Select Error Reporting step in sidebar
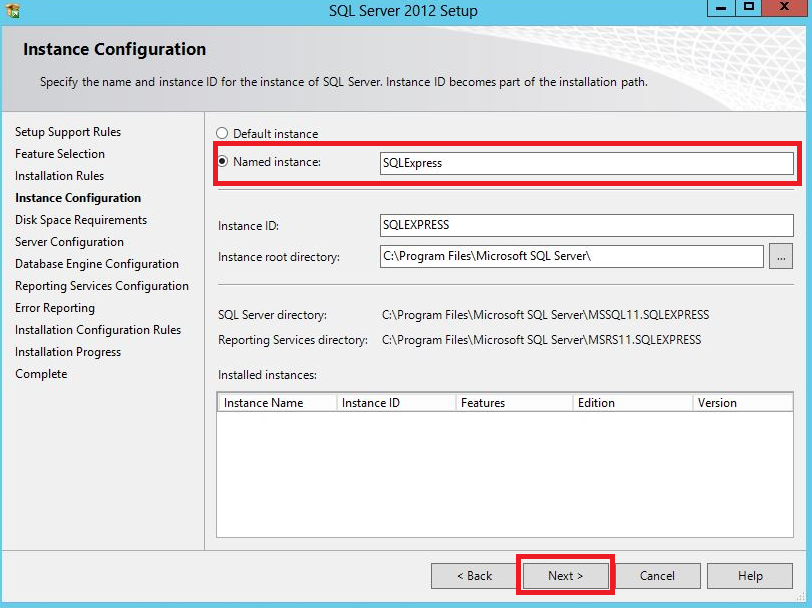Viewport: 812px width, 608px height. pos(55,308)
